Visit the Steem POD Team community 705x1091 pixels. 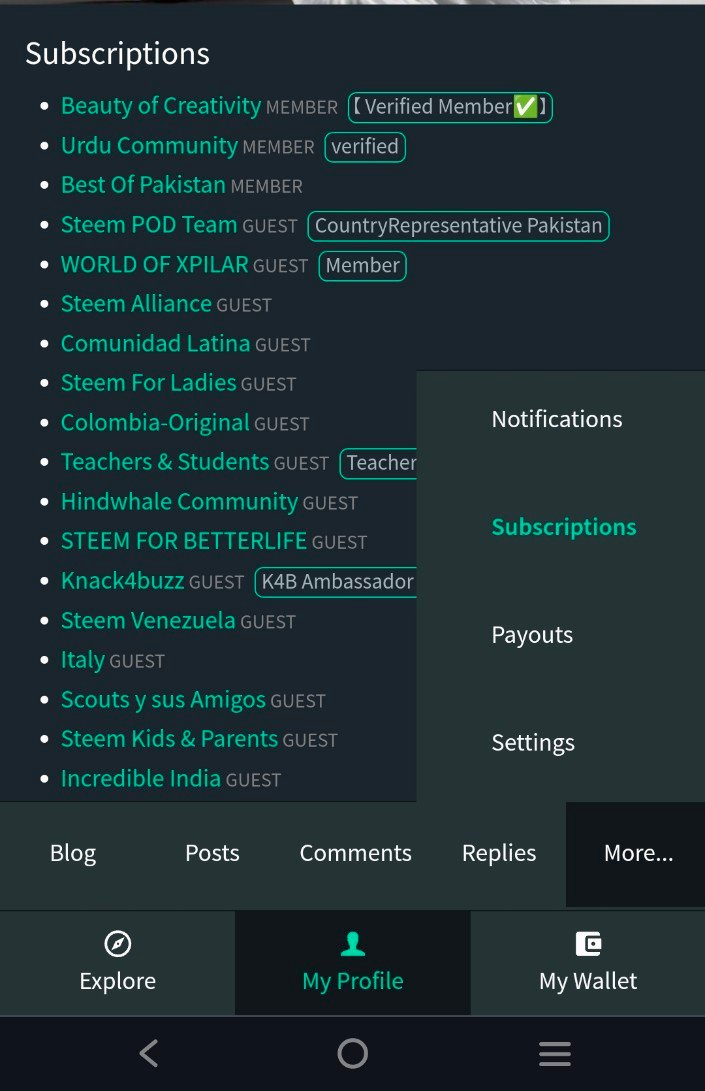coord(149,225)
